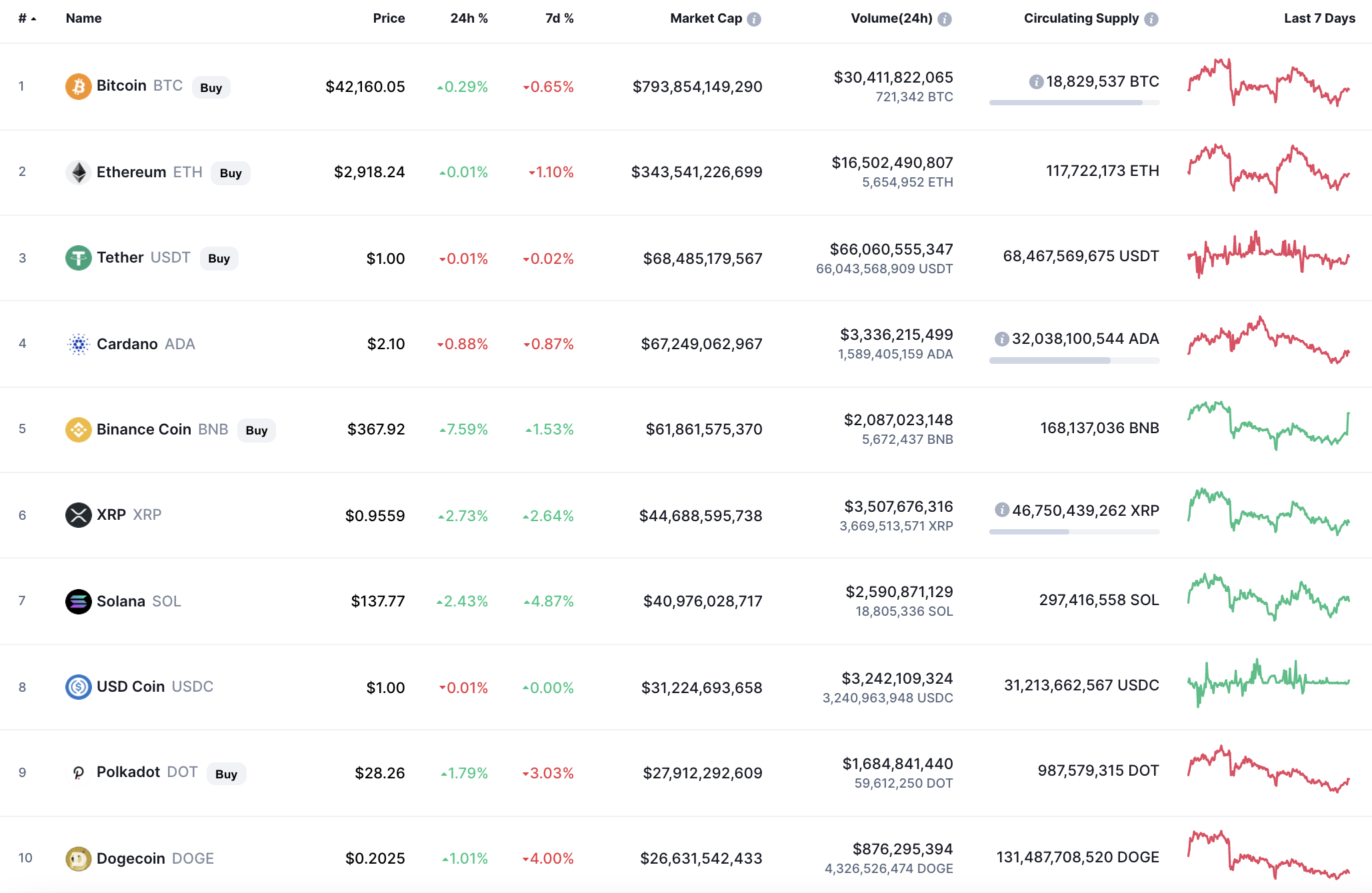Open the Ethereum ETH name link
Image resolution: width=1372 pixels, height=893 pixels.
(149, 173)
